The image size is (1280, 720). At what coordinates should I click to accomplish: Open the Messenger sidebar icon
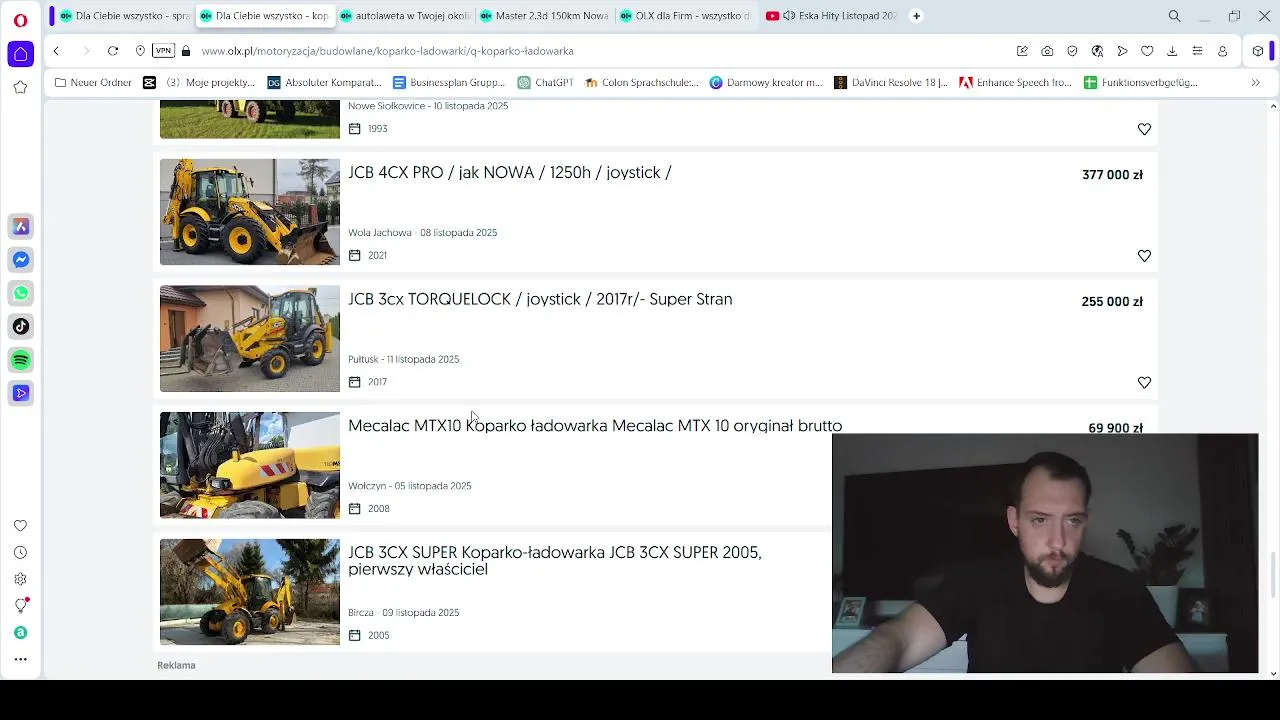click(21, 260)
